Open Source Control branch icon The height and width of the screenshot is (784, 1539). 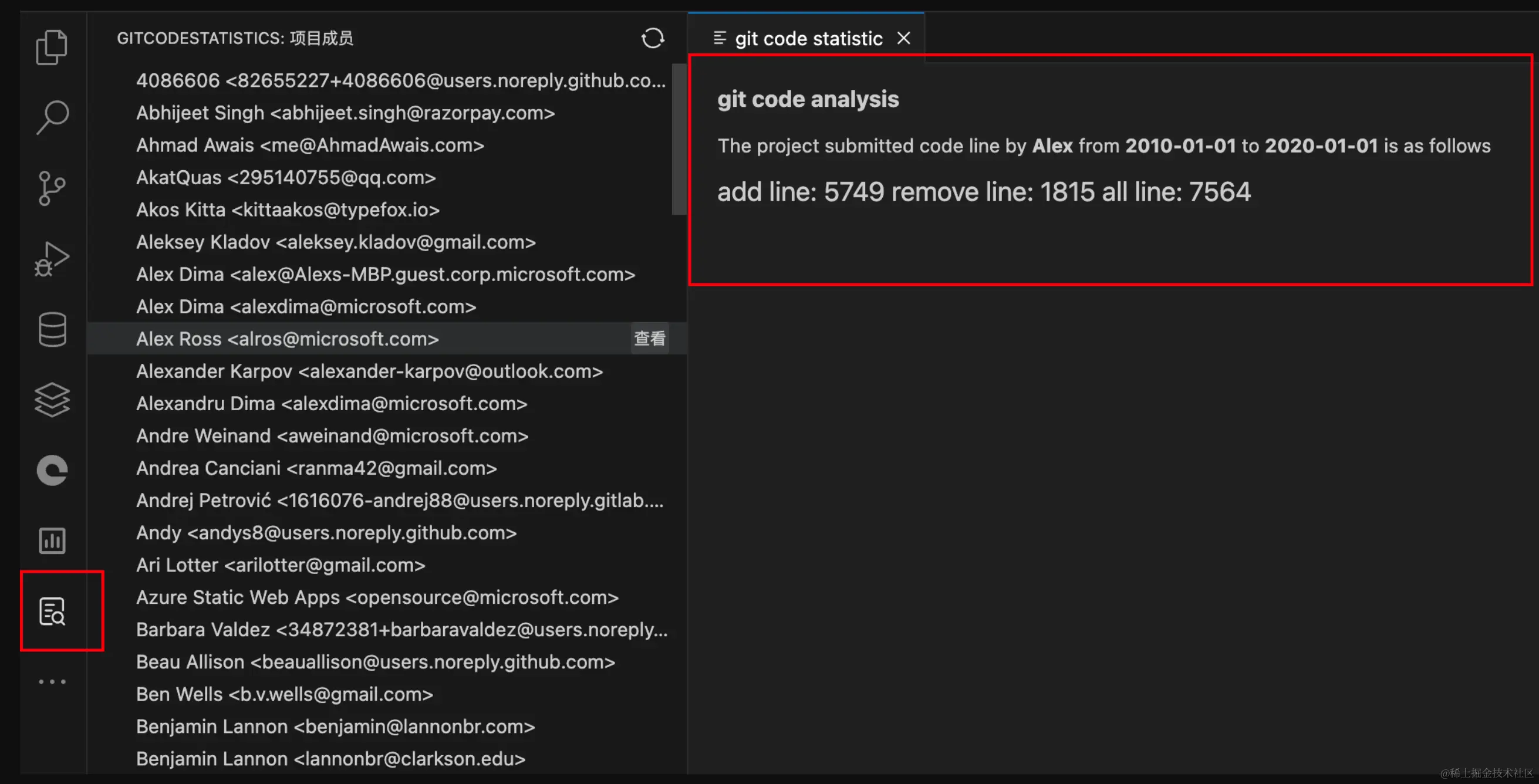coord(52,188)
